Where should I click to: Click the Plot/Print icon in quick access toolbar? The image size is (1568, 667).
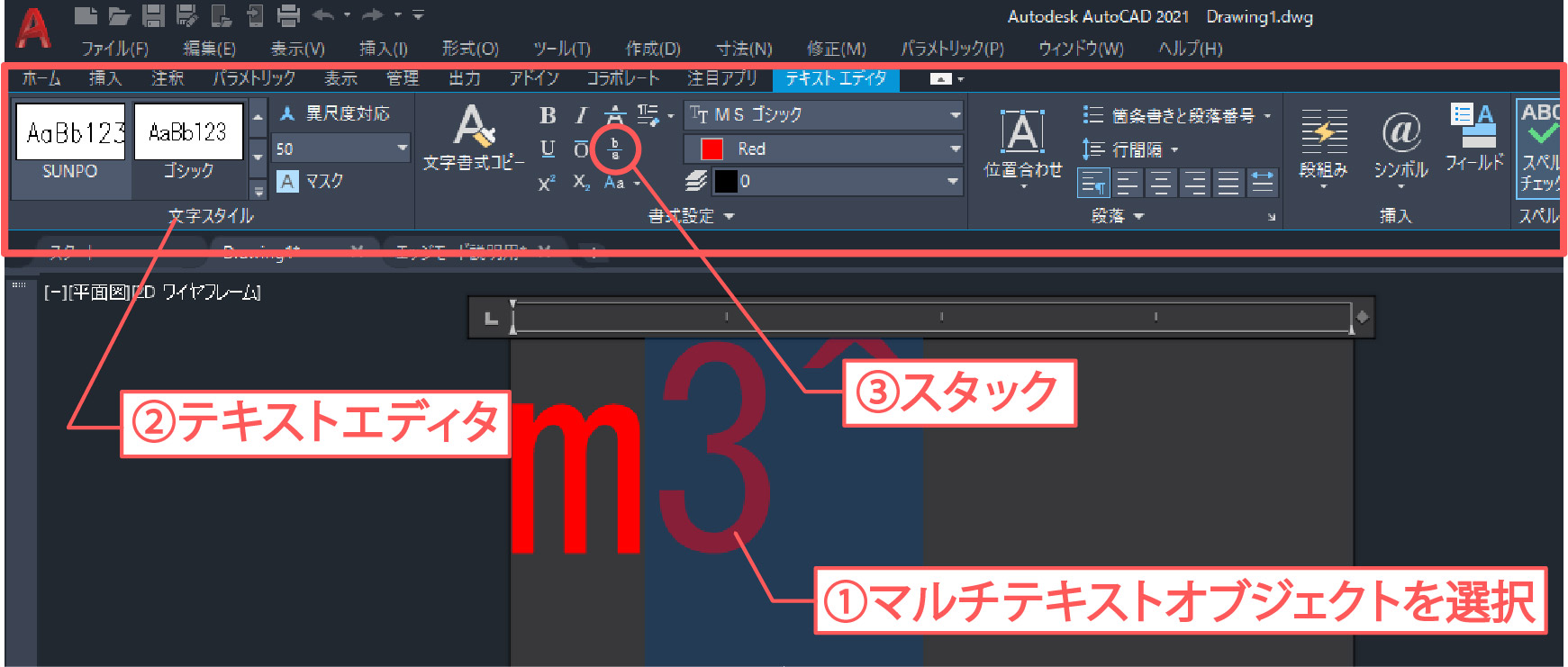(x=288, y=15)
